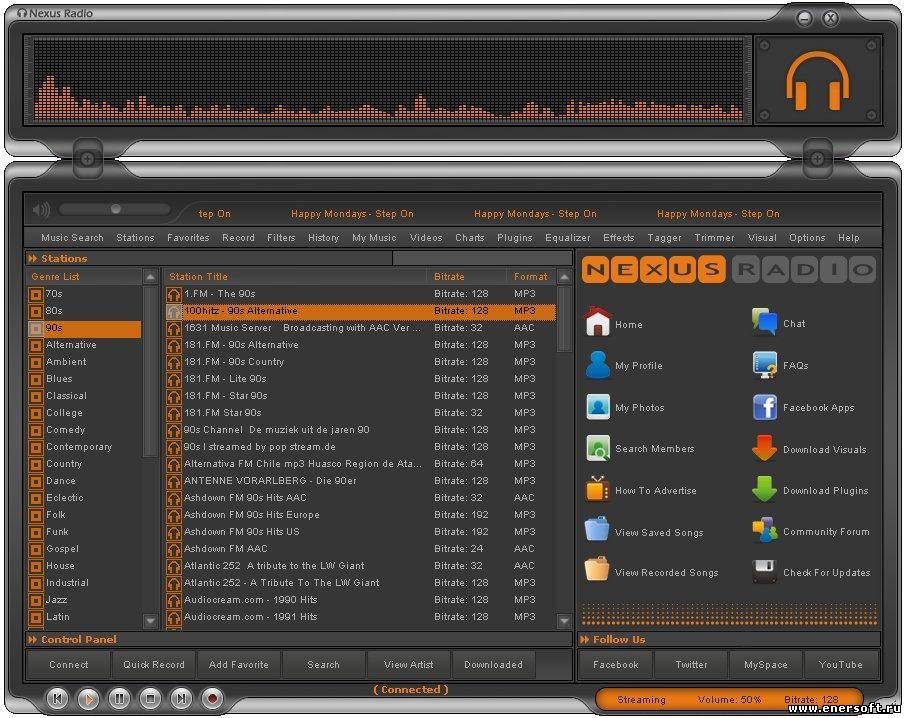Screen dimensions: 906x718
Task: Click the speaker mute icon
Action: [41, 210]
